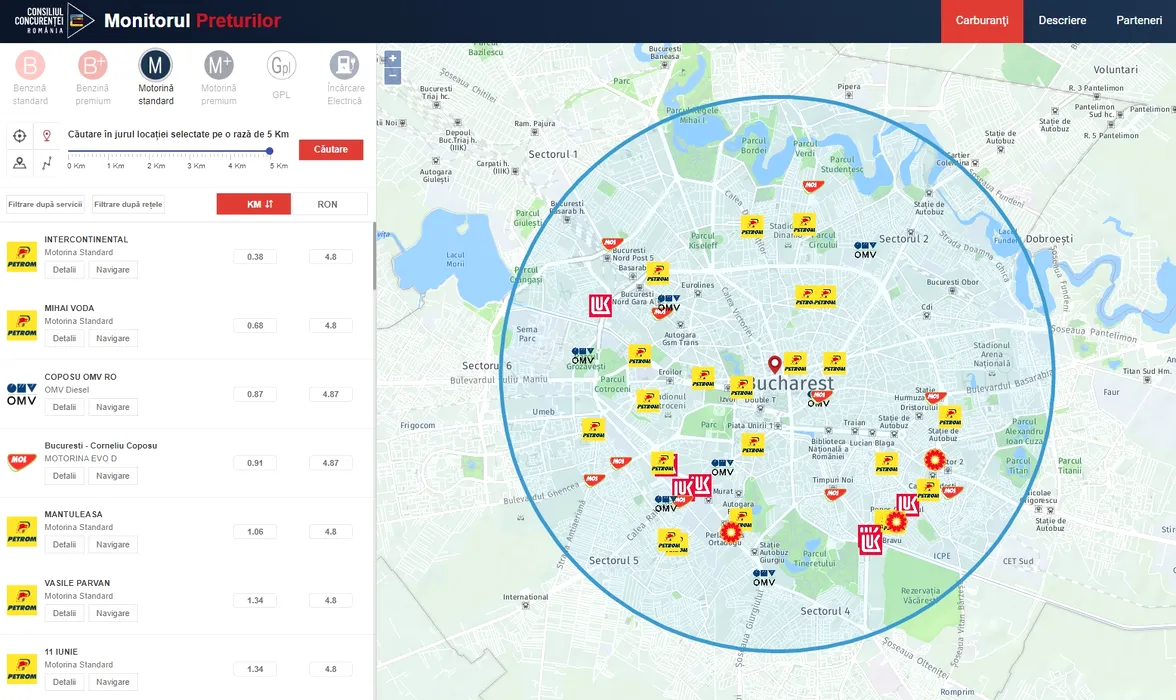Click the route search icon
The image size is (1176, 700).
pyautogui.click(x=46, y=163)
